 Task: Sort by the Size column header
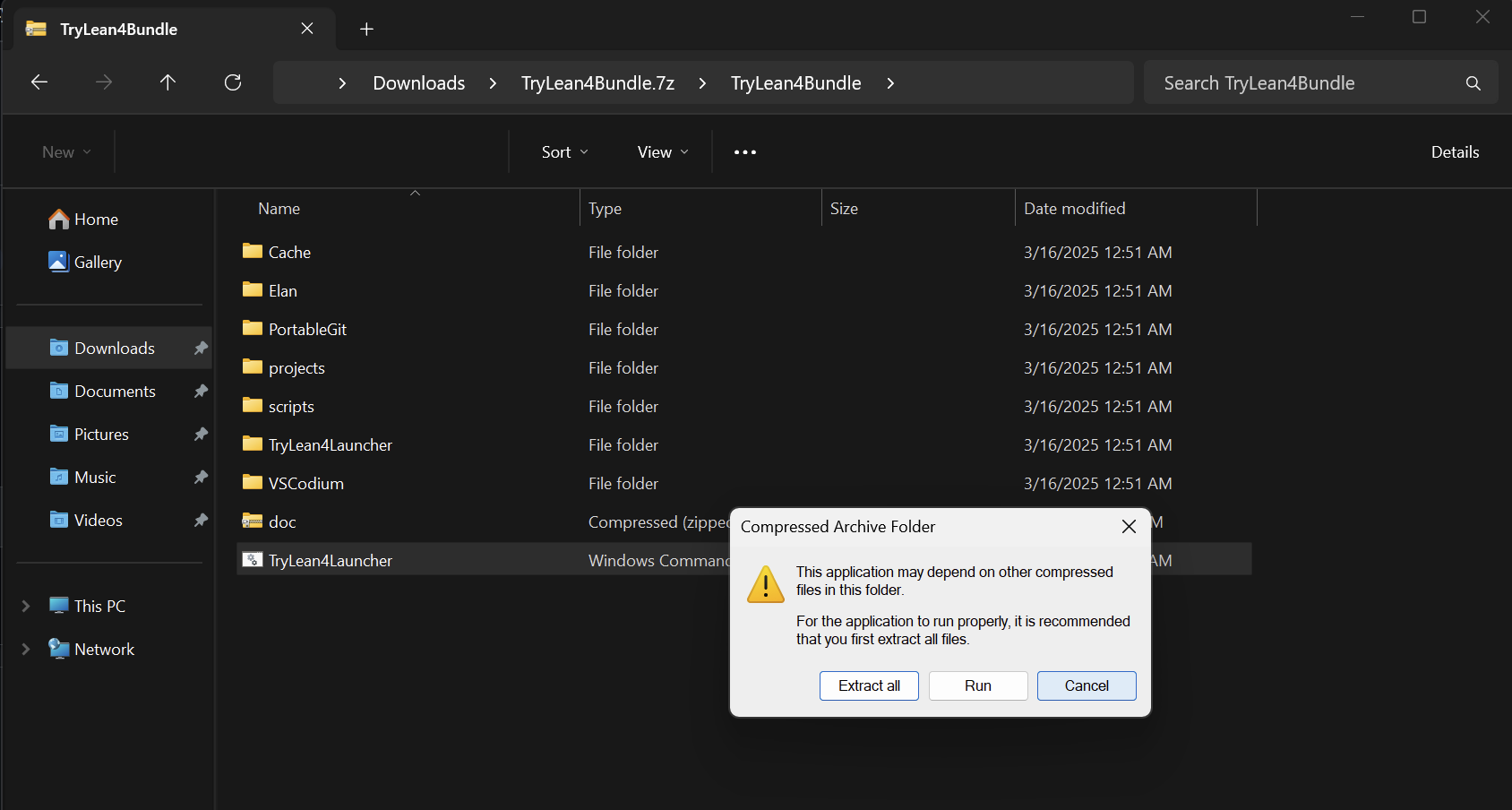[844, 209]
